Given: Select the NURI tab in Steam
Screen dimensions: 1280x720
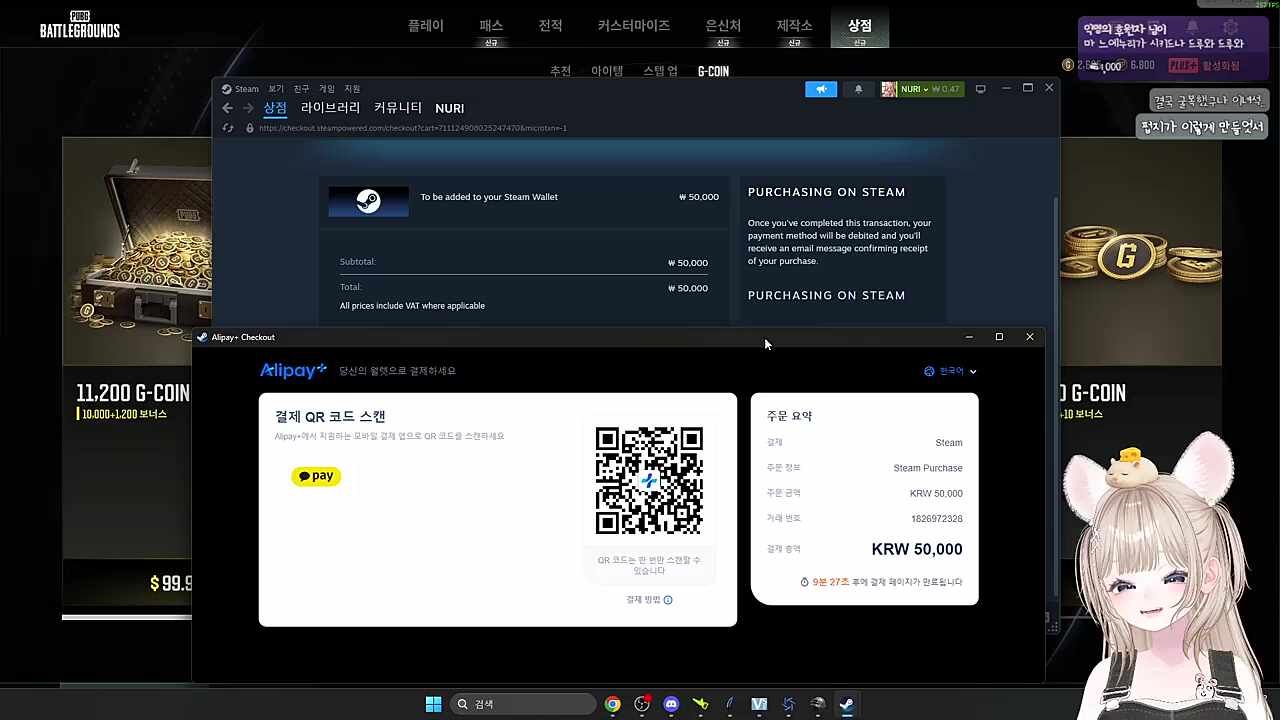Looking at the screenshot, I should [x=450, y=108].
